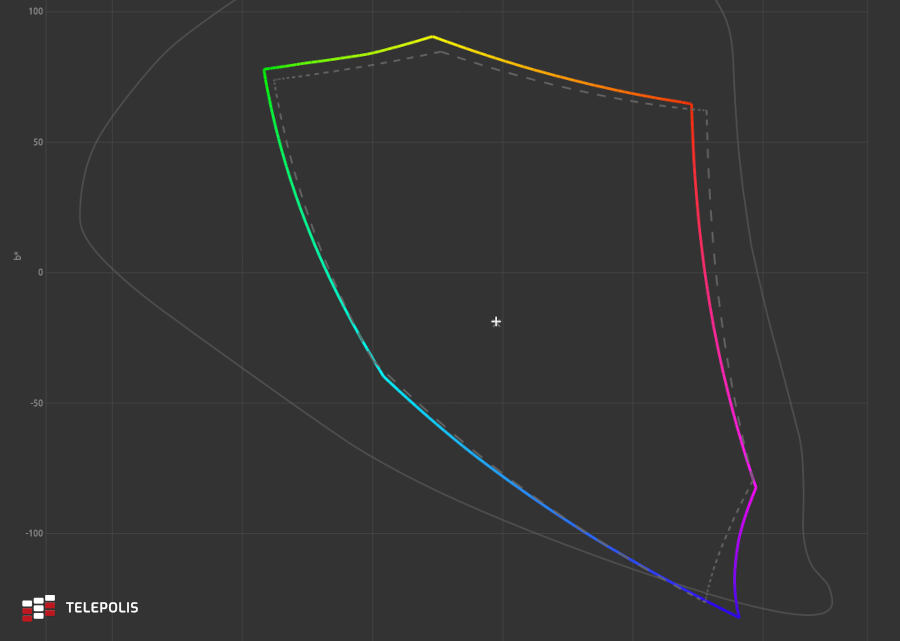The width and height of the screenshot is (900, 641).
Task: Click the dashed reference gamut's top-right corner
Action: (x=707, y=111)
